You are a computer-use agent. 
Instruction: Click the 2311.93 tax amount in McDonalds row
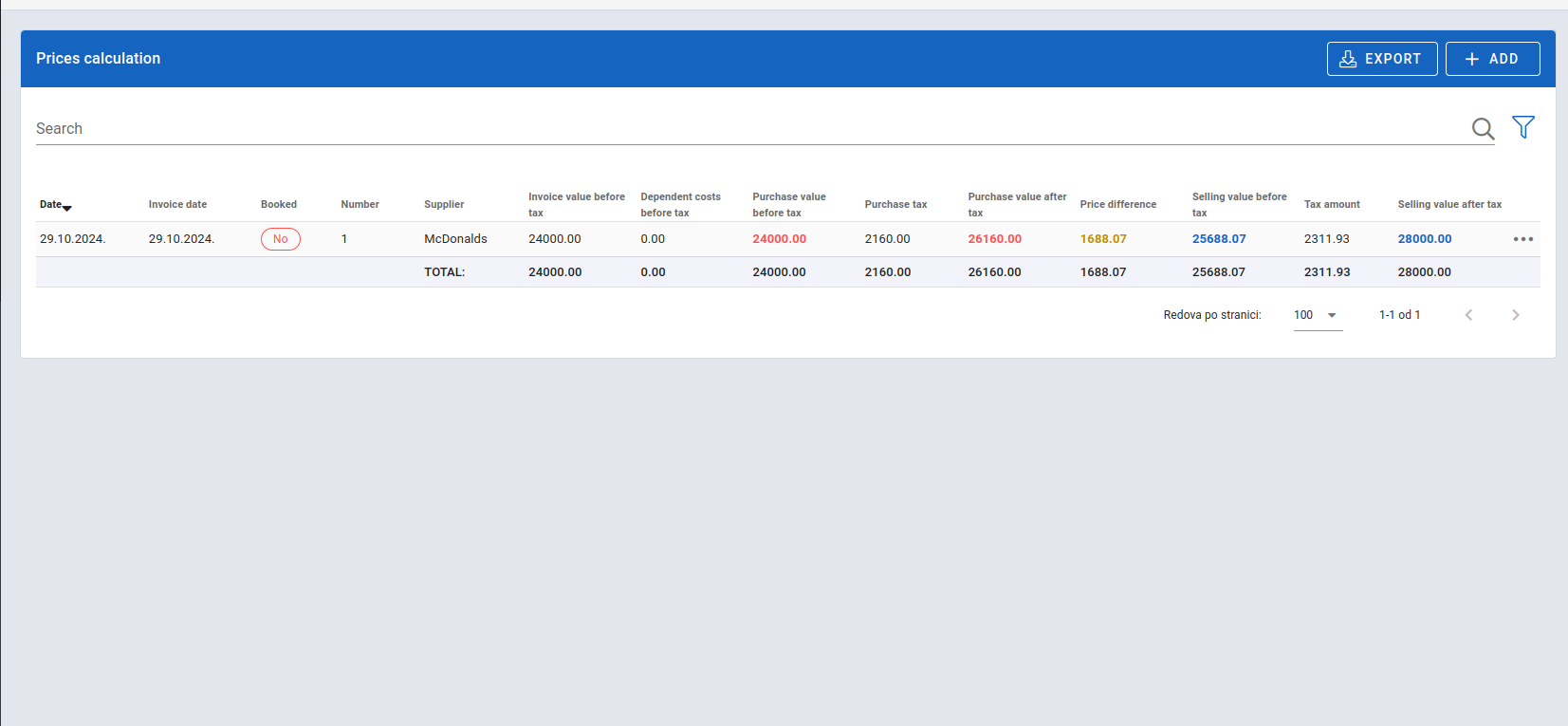1327,239
